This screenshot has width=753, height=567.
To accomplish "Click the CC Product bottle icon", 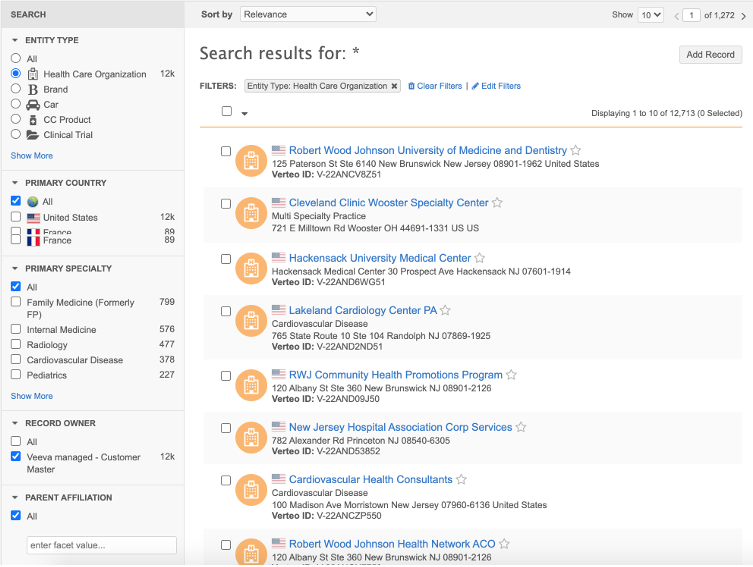I will click(33, 120).
